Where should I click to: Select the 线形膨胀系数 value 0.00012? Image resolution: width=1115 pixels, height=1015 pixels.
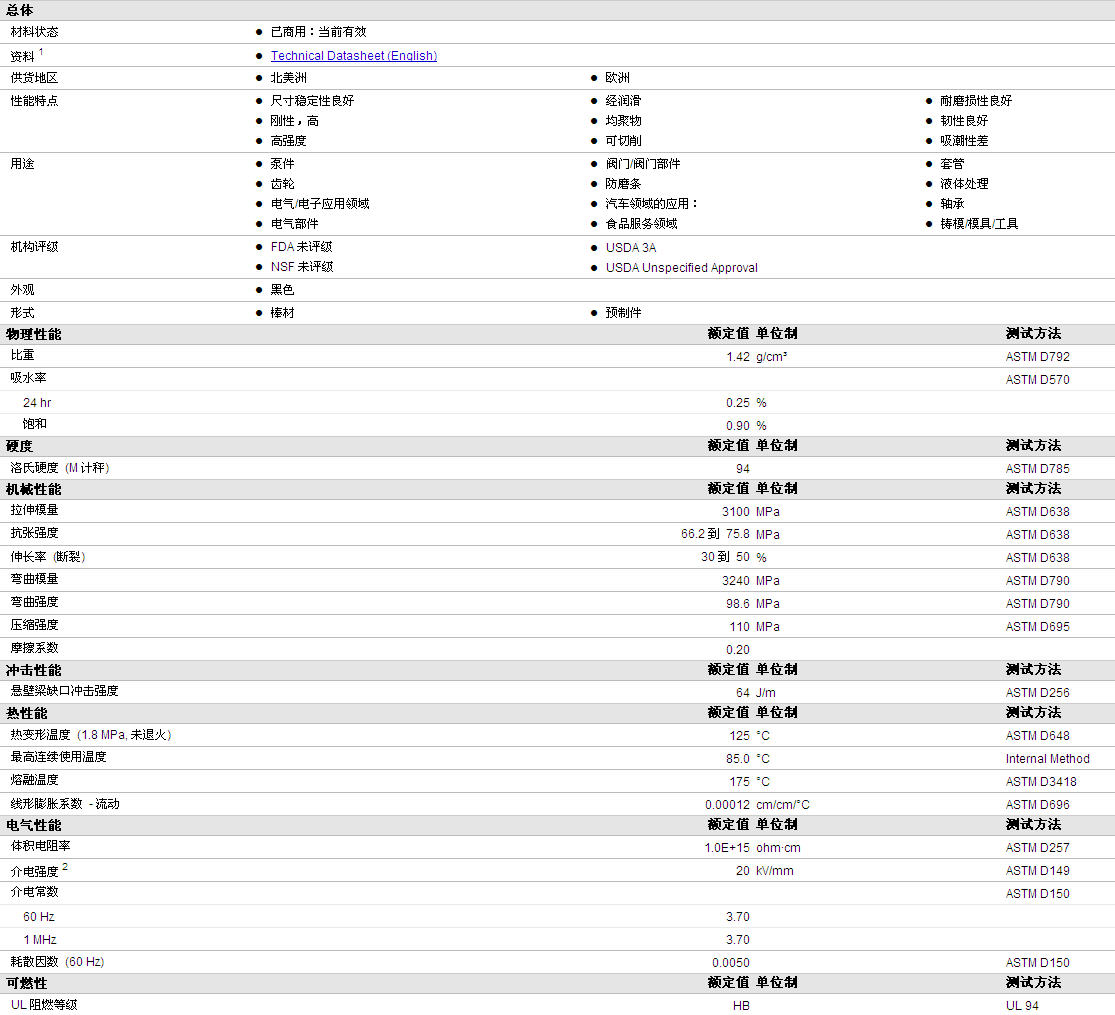click(x=727, y=804)
